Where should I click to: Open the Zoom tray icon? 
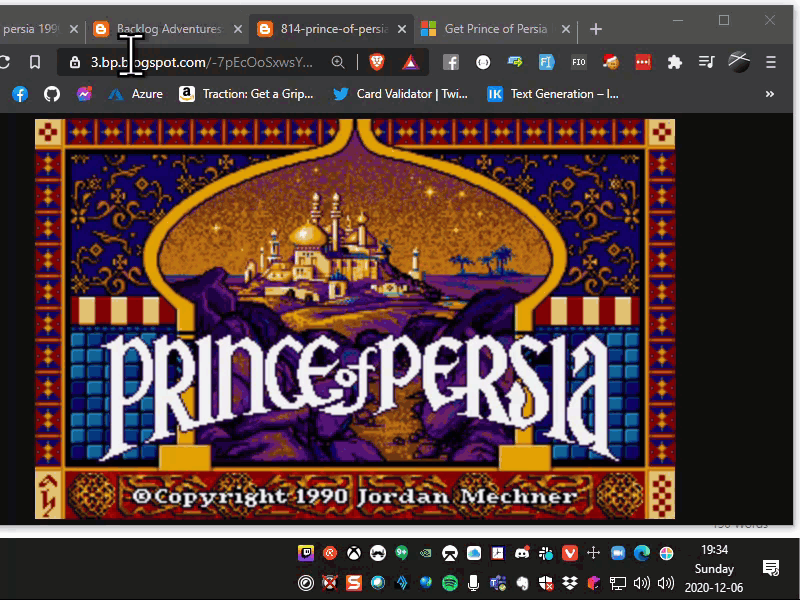coord(618,553)
